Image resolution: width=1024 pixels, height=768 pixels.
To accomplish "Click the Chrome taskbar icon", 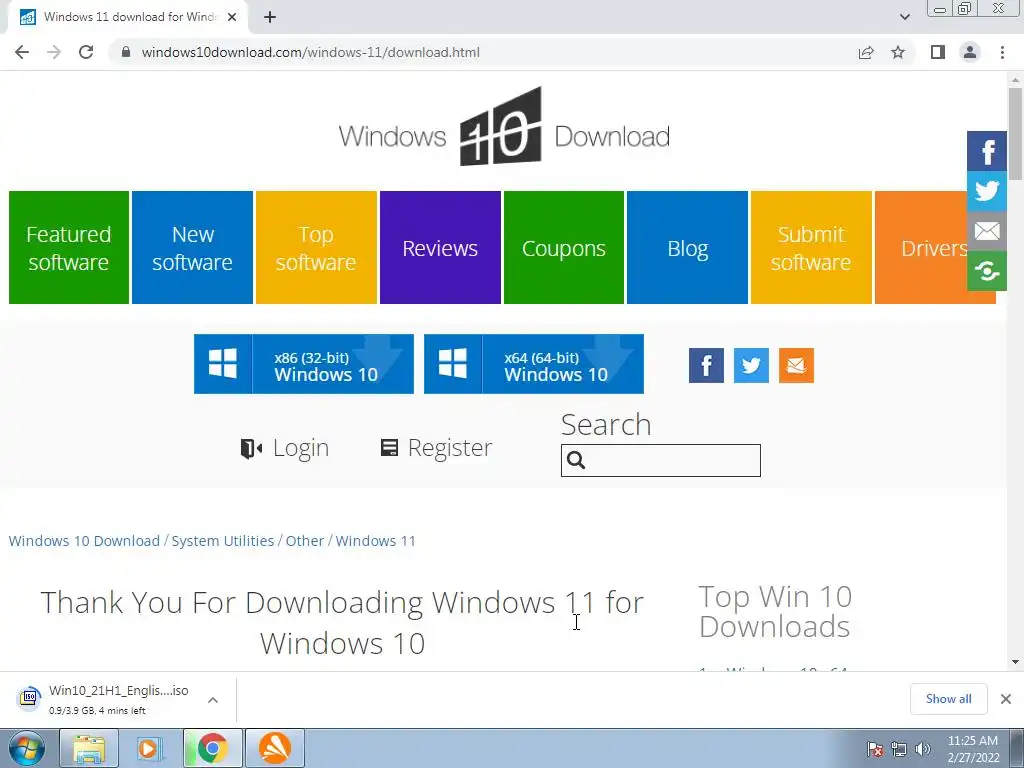I will pyautogui.click(x=212, y=748).
